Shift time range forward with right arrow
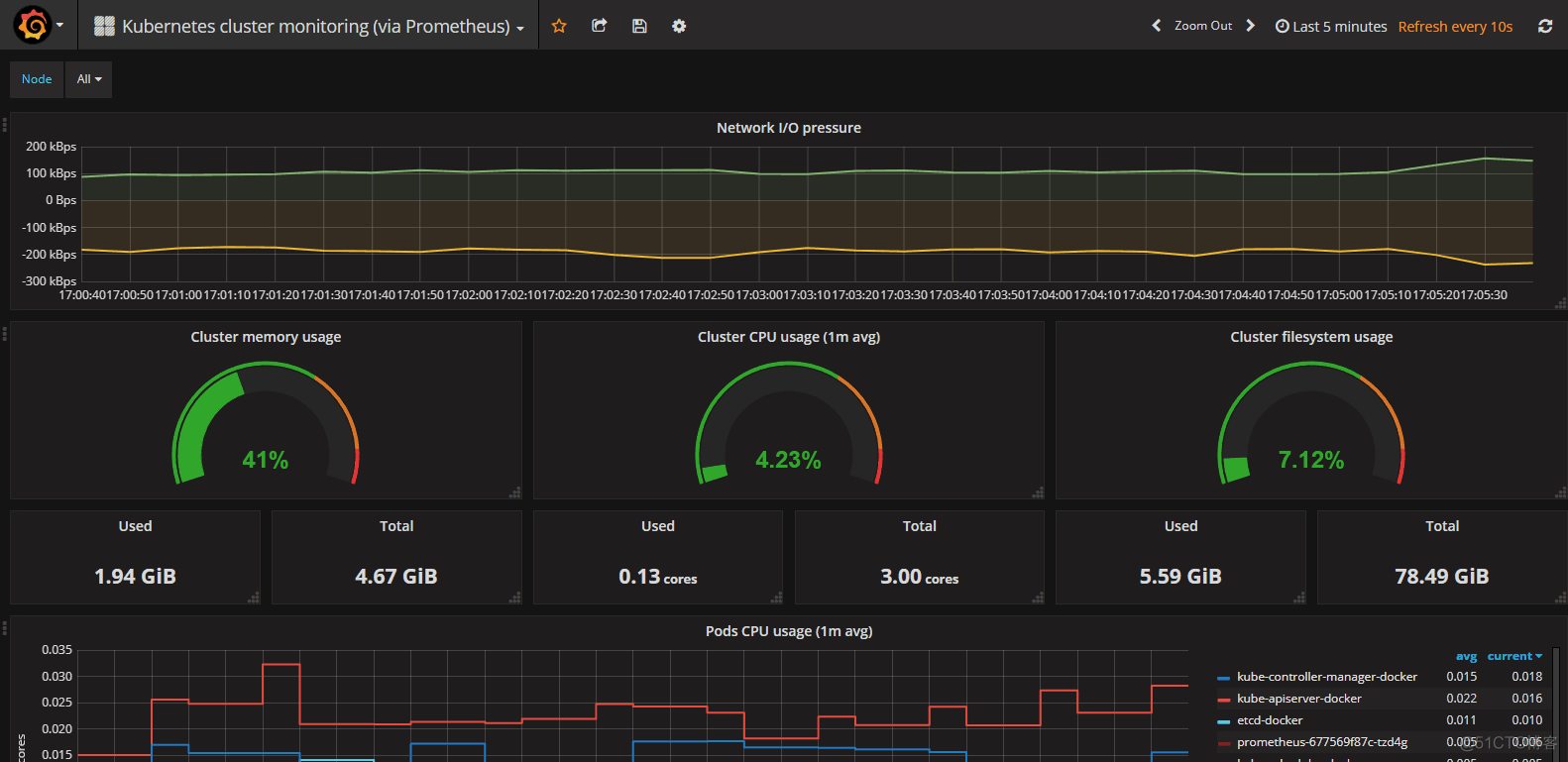 [1250, 26]
